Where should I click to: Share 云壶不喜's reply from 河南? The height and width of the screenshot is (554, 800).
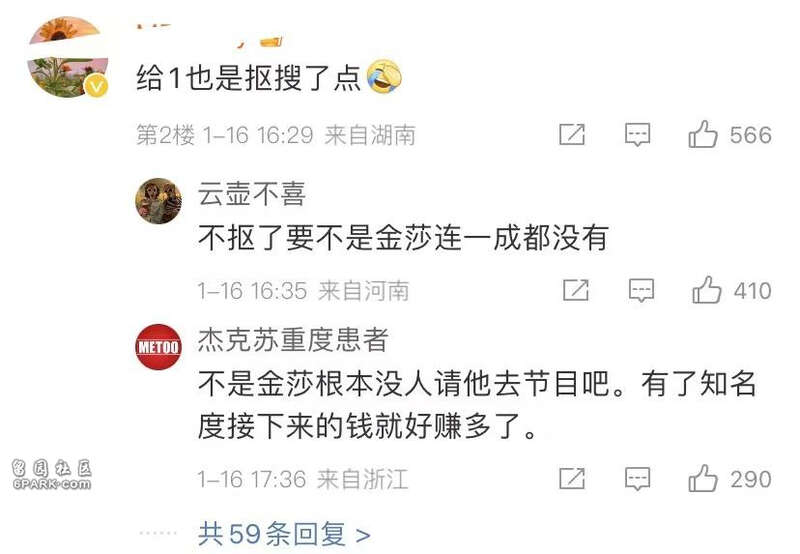576,291
